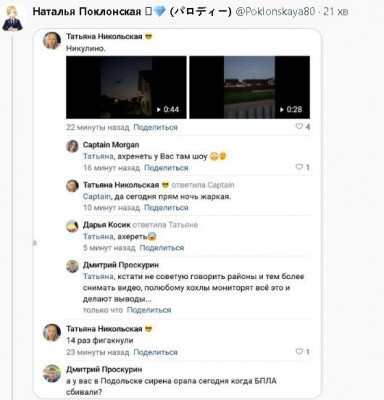384x400 pixels.
Task: Open Дмитрий Проскурин avatar in reply thread
Action: pos(72,266)
